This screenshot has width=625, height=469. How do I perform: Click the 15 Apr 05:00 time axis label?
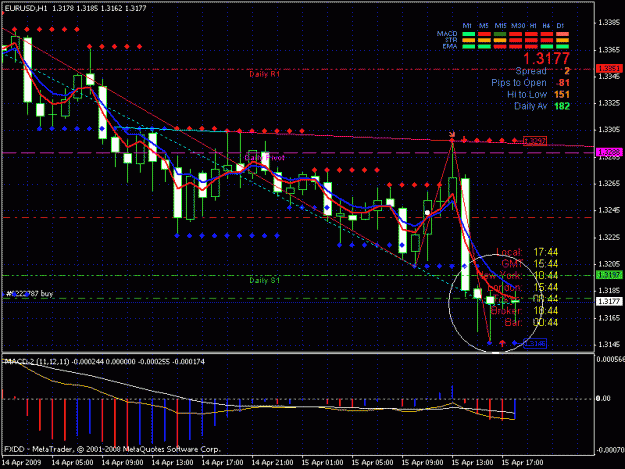pyautogui.click(x=372, y=463)
